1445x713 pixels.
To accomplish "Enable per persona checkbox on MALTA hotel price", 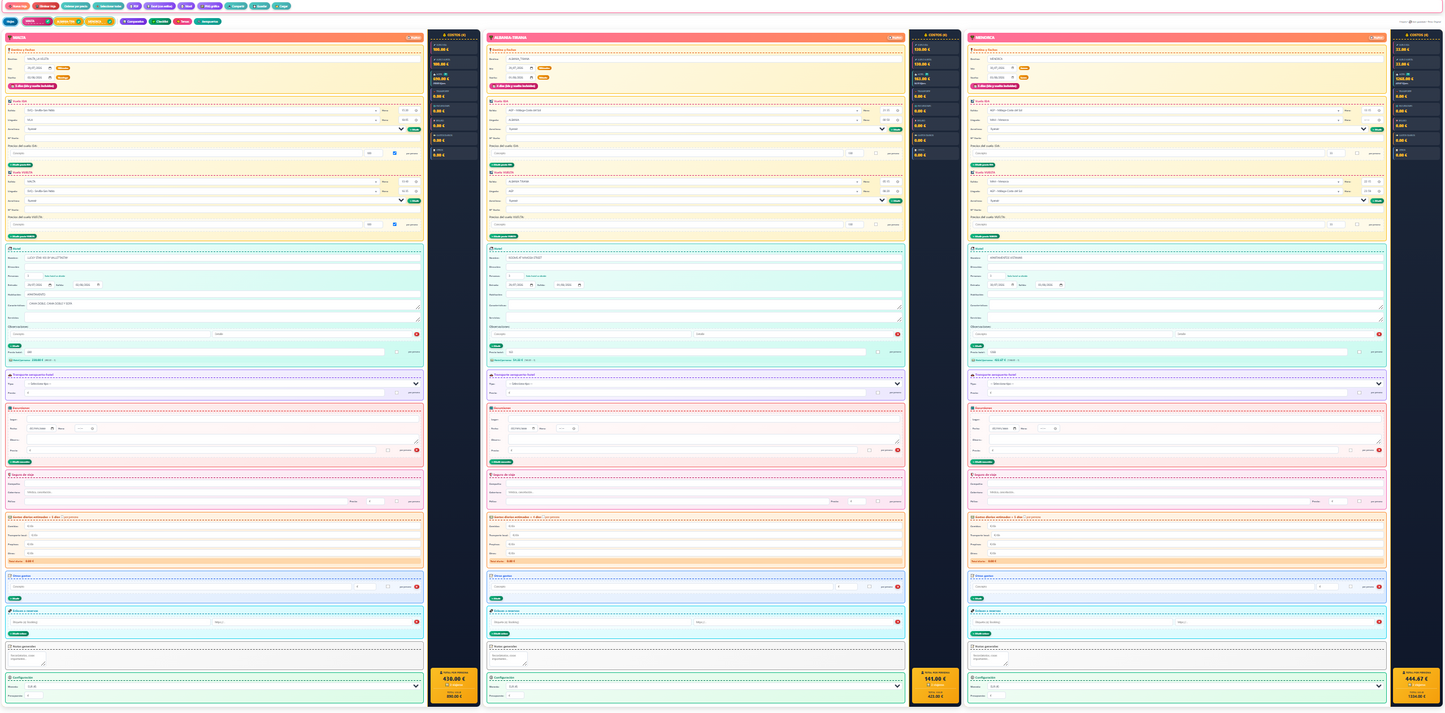I will coord(396,352).
